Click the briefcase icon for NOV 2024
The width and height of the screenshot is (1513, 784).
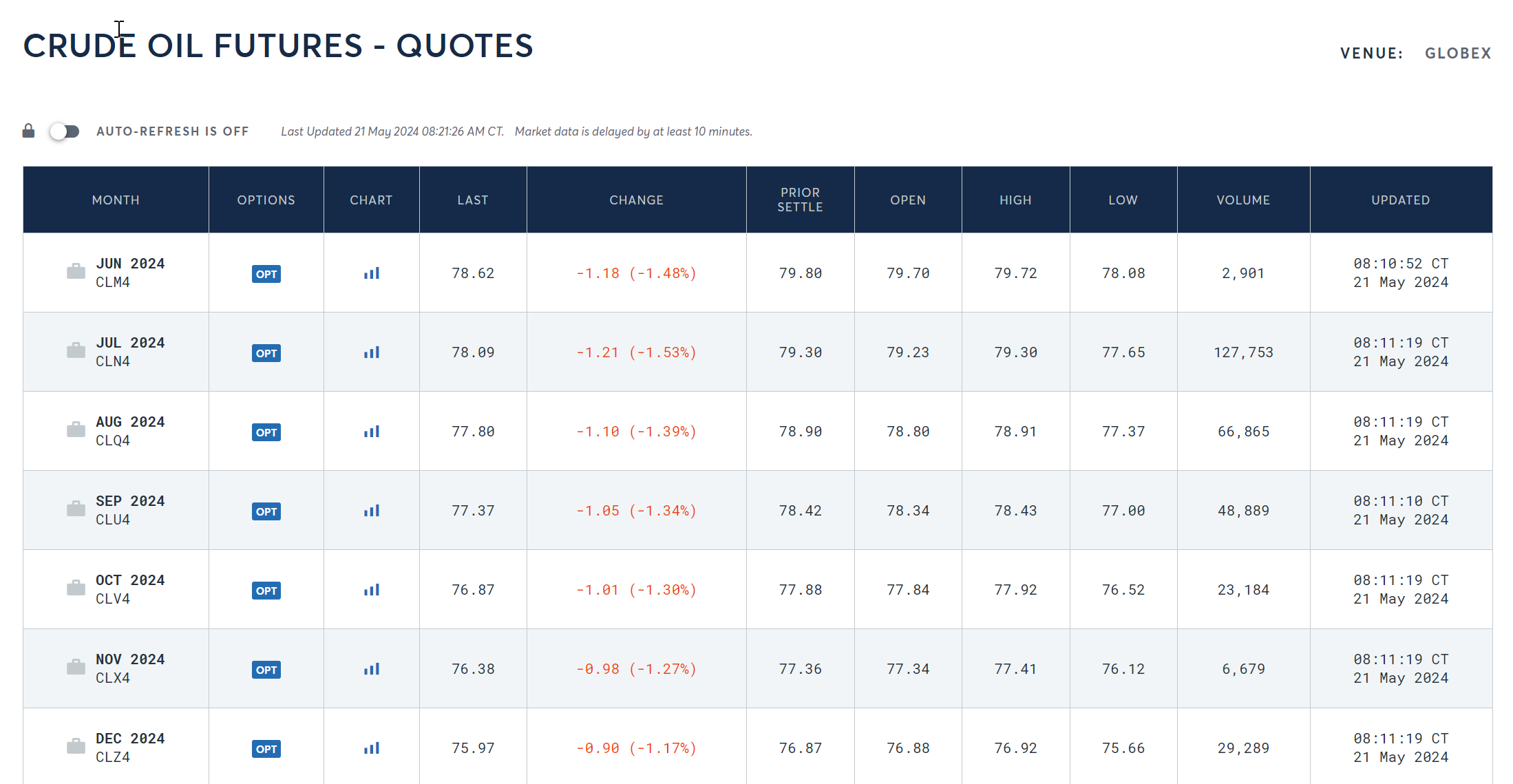click(x=76, y=667)
